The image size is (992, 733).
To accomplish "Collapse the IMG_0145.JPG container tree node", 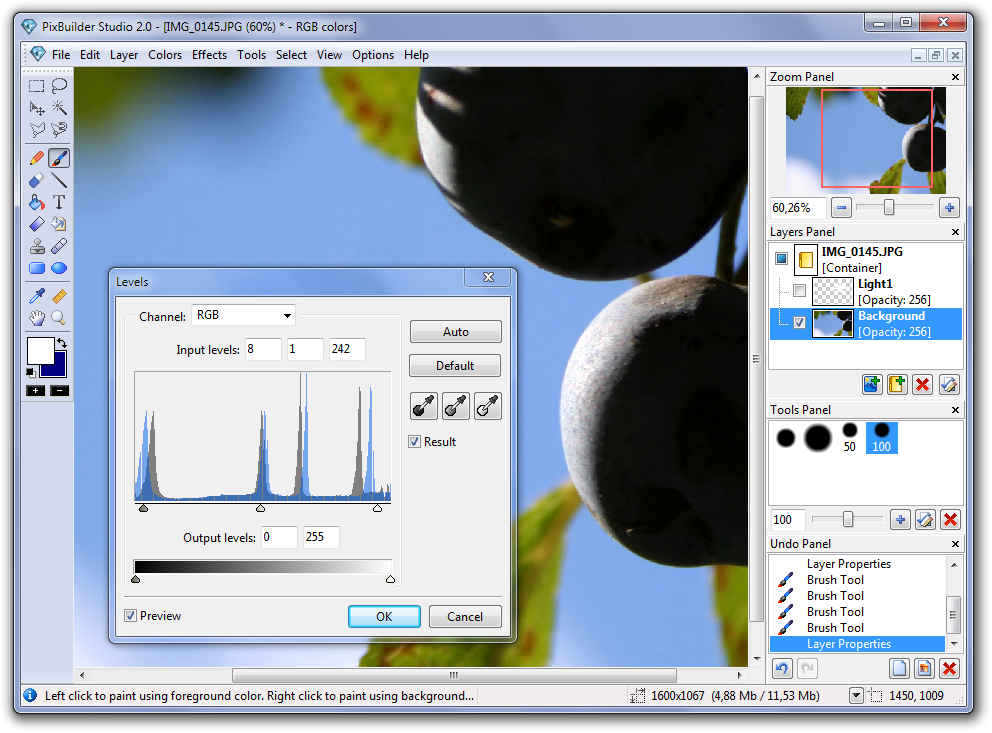I will pos(781,259).
